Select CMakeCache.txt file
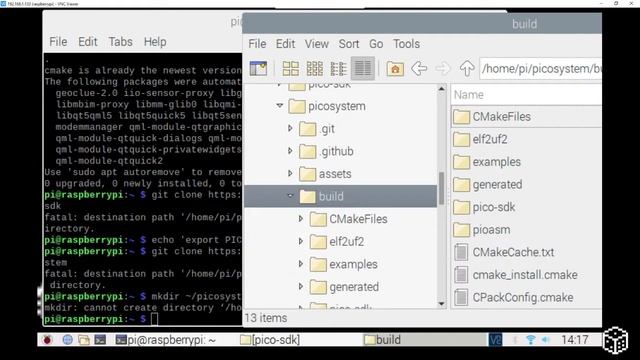Screen dimensions: 640x360 coord(504,252)
